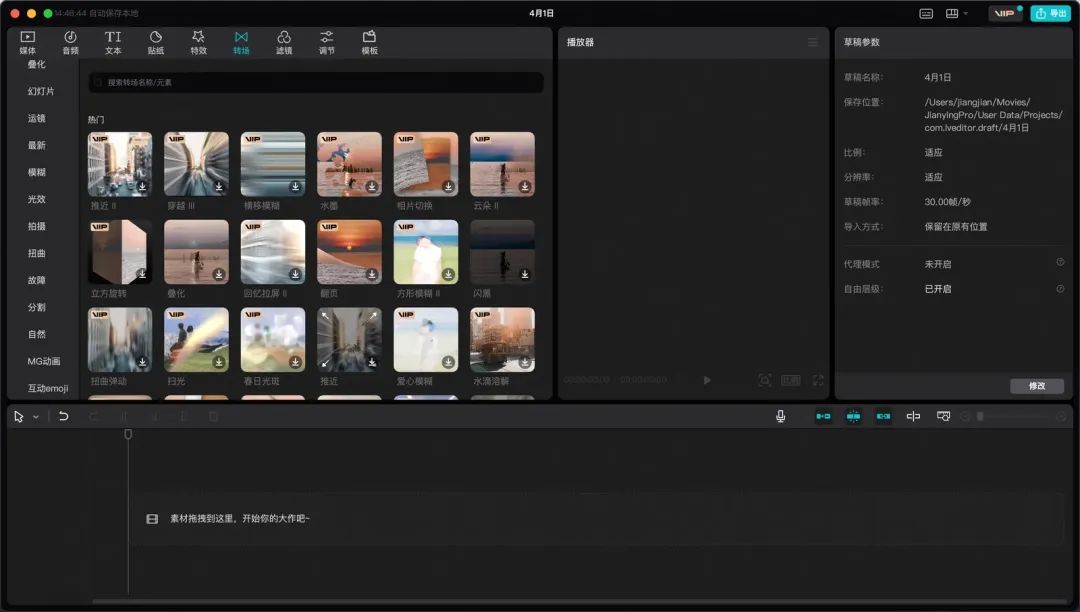Open the layout dropdown in title bar
This screenshot has height=612, width=1080.
957,13
